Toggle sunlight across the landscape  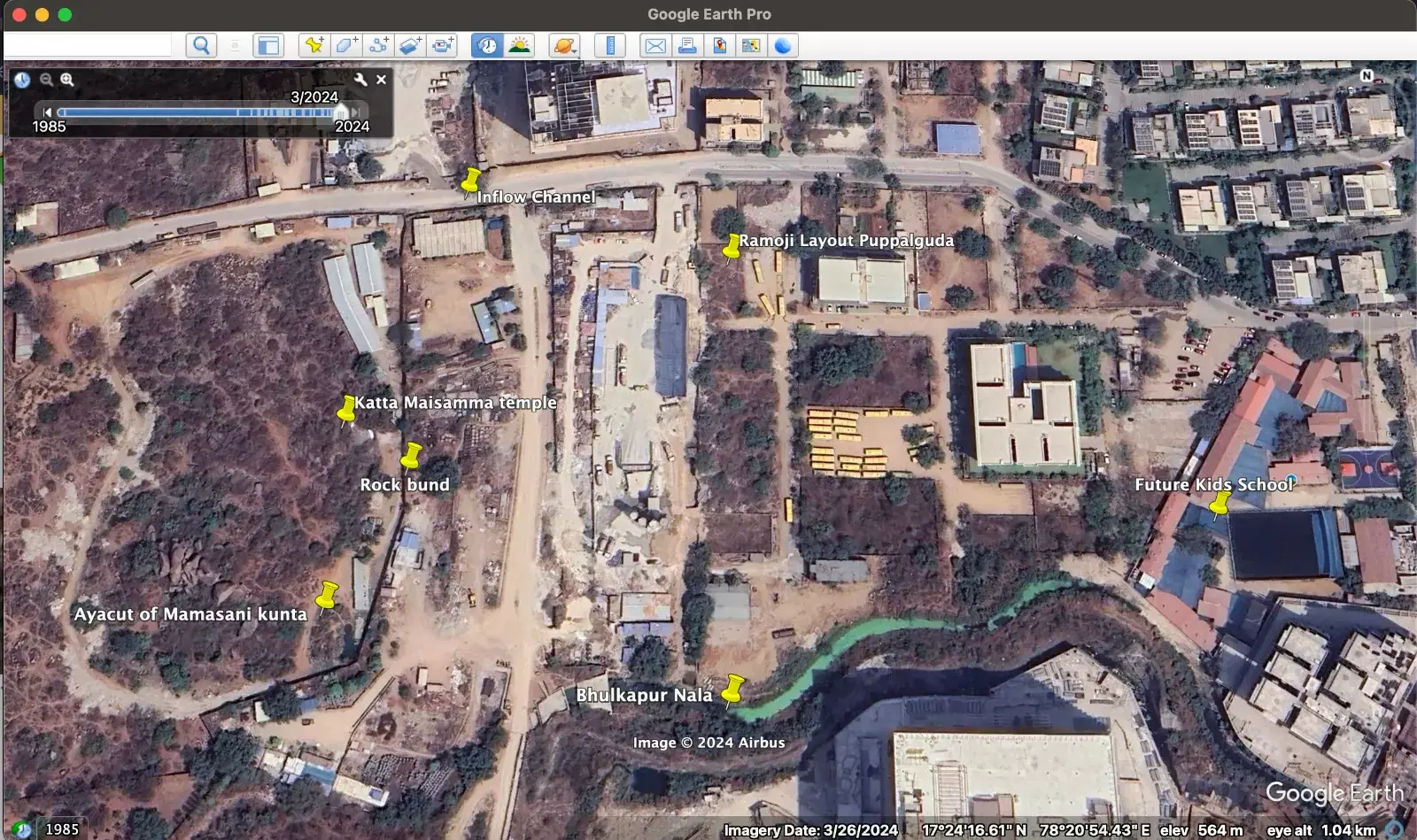519,46
